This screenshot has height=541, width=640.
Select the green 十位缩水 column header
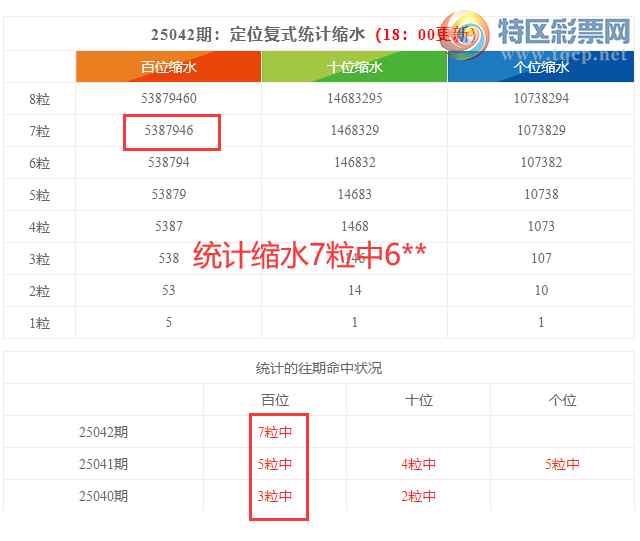(354, 67)
